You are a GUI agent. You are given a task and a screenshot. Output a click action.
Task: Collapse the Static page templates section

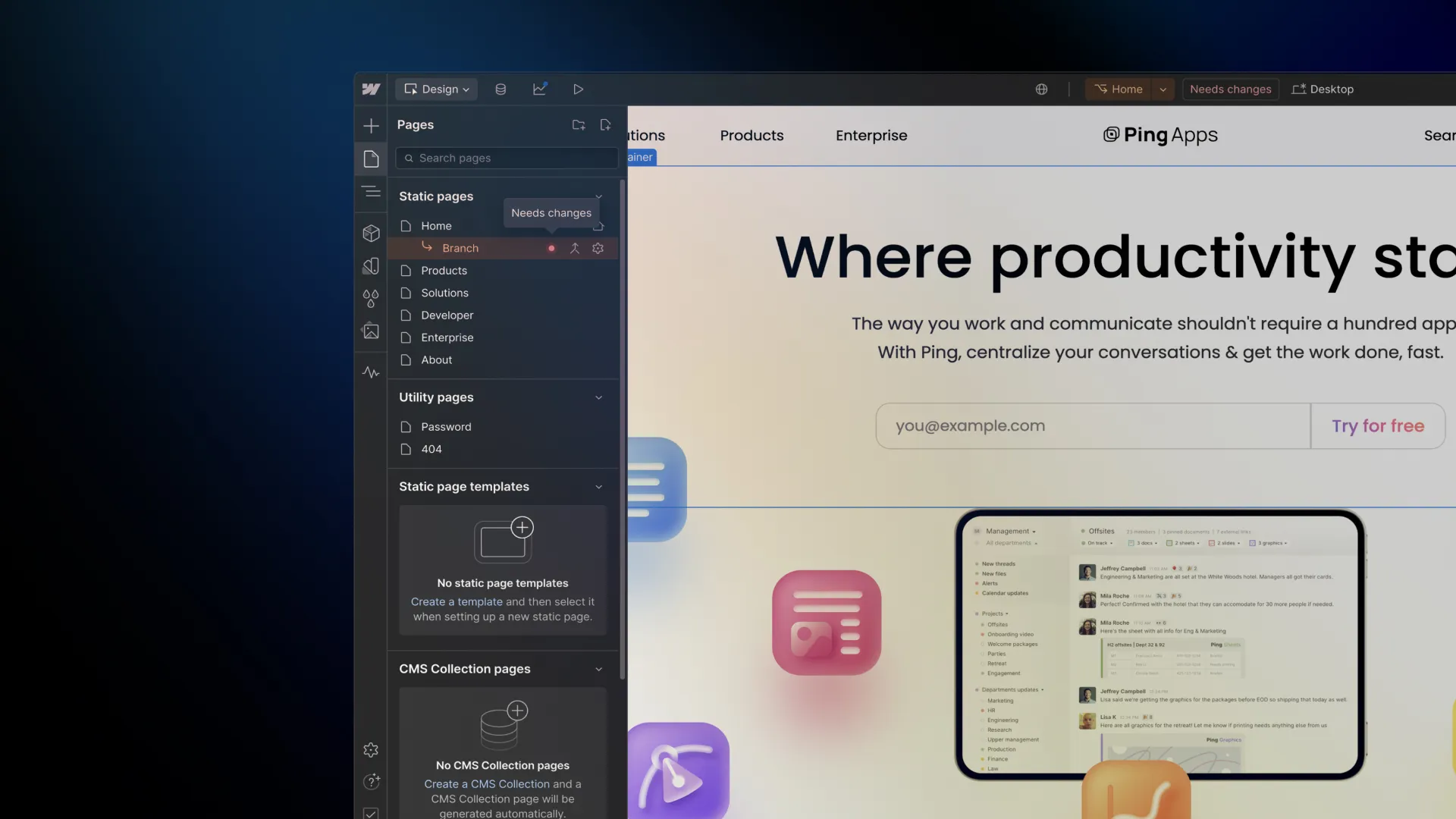tap(598, 487)
